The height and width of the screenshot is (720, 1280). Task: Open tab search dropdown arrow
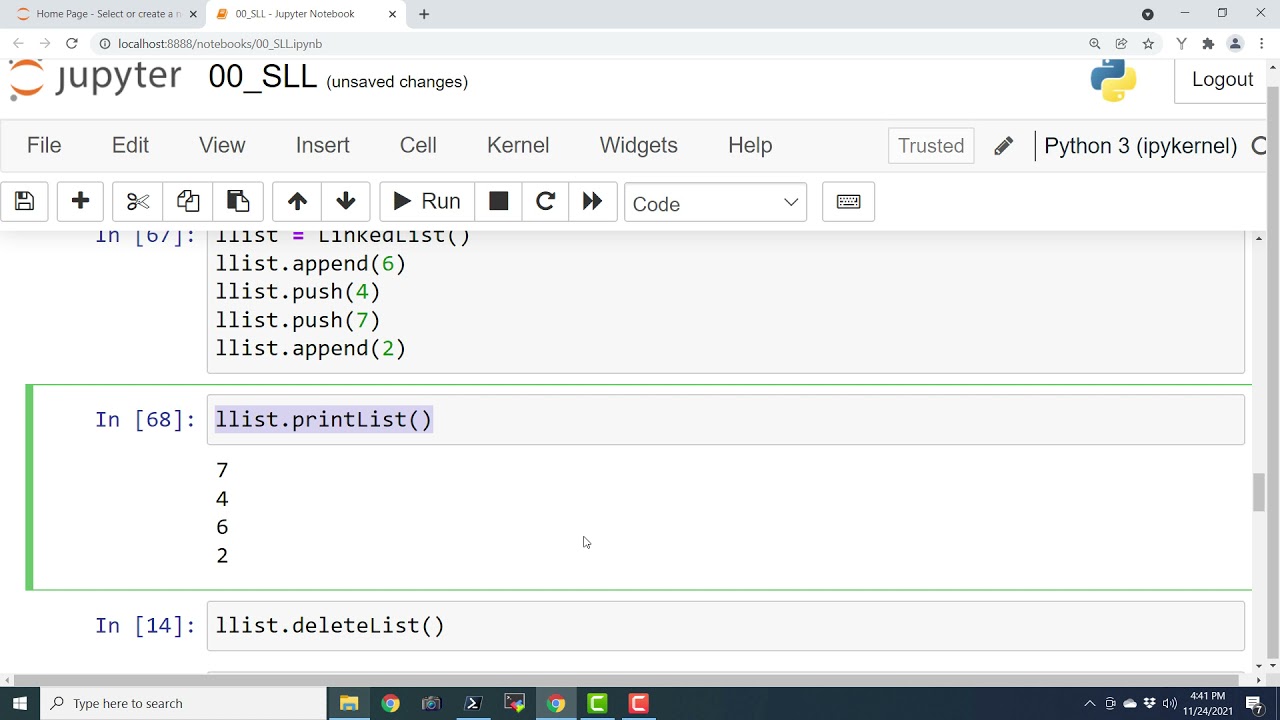click(1148, 14)
